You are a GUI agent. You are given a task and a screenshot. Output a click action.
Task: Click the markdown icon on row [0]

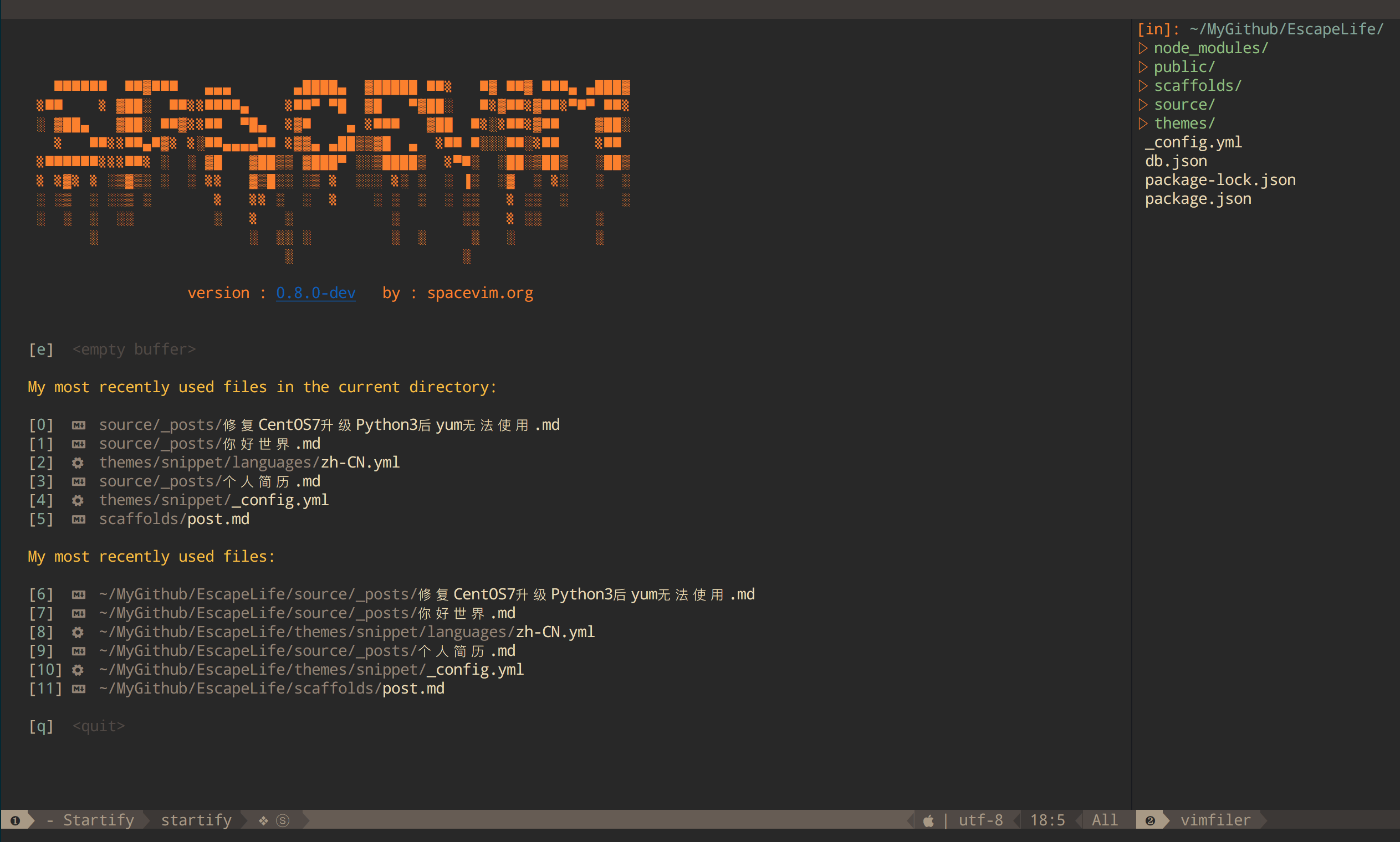pos(78,425)
